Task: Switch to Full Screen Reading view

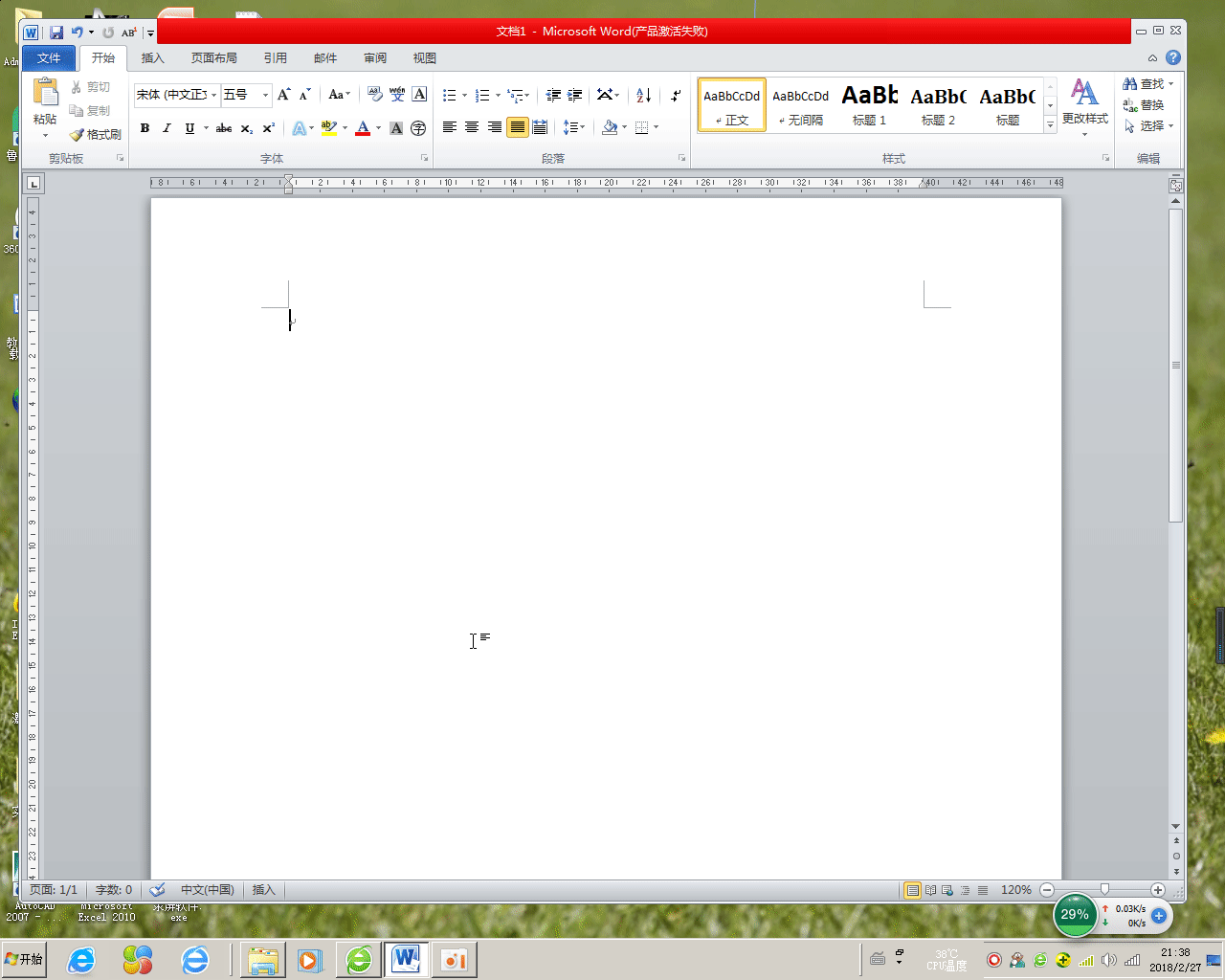Action: tap(930, 890)
